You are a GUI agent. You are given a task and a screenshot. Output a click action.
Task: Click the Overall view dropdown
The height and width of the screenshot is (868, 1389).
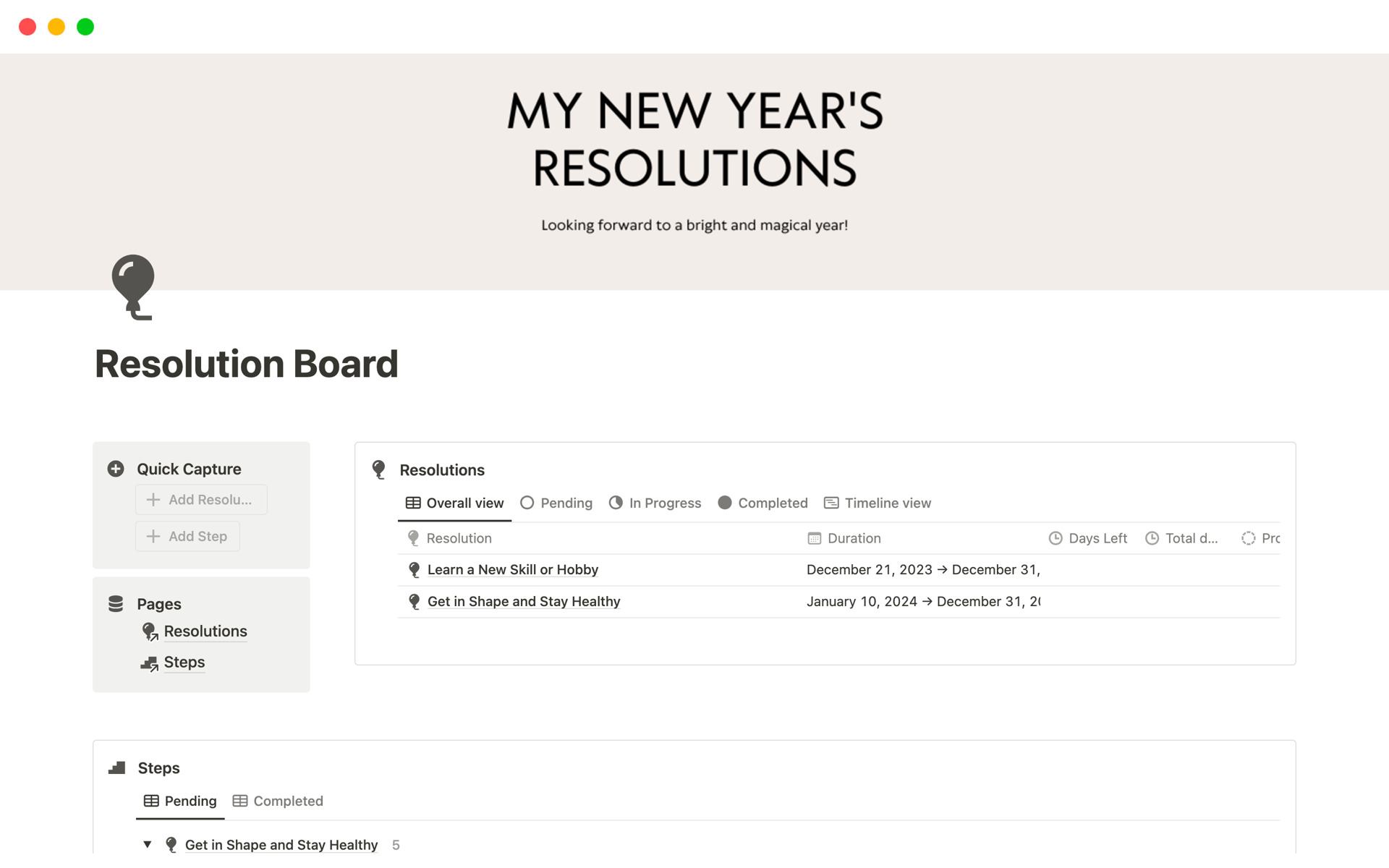(454, 502)
